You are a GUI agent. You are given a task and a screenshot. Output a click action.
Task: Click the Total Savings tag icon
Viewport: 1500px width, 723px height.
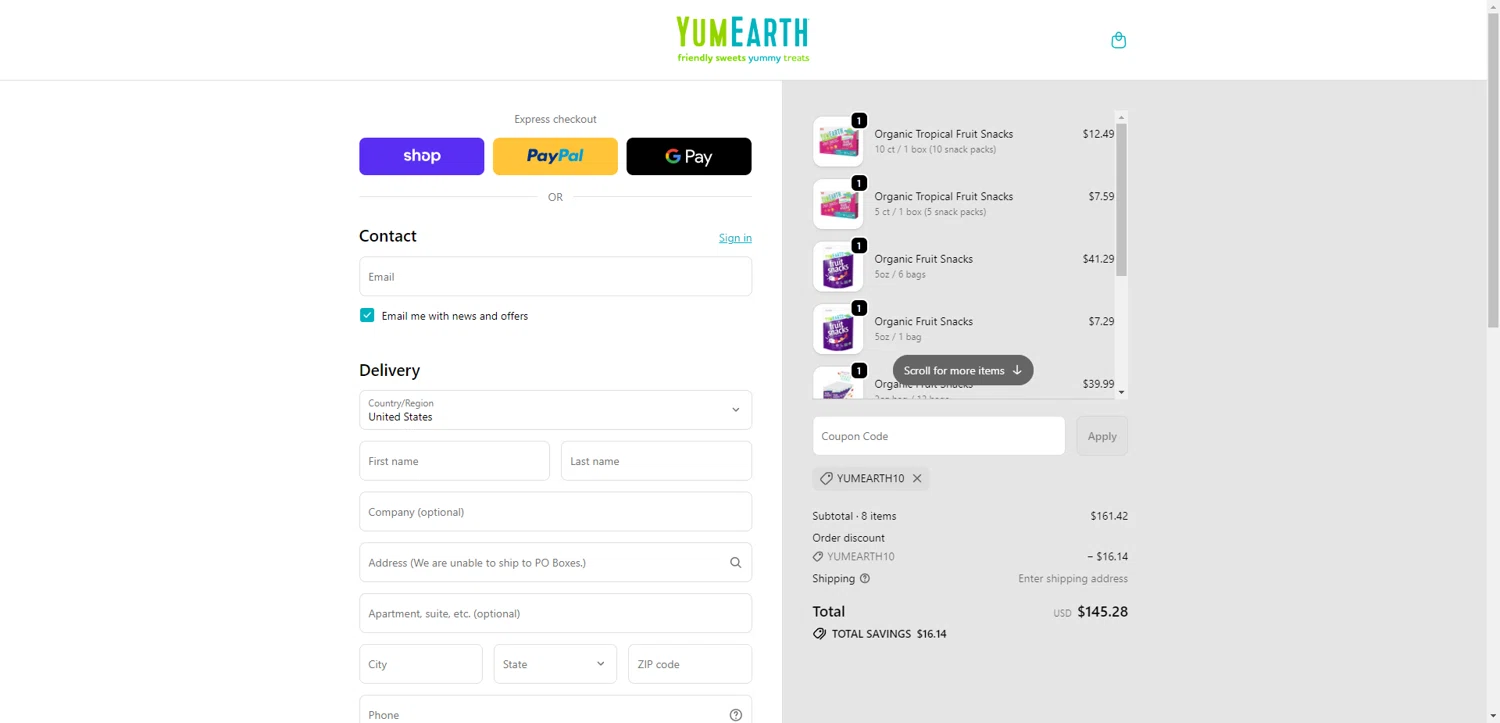point(820,634)
